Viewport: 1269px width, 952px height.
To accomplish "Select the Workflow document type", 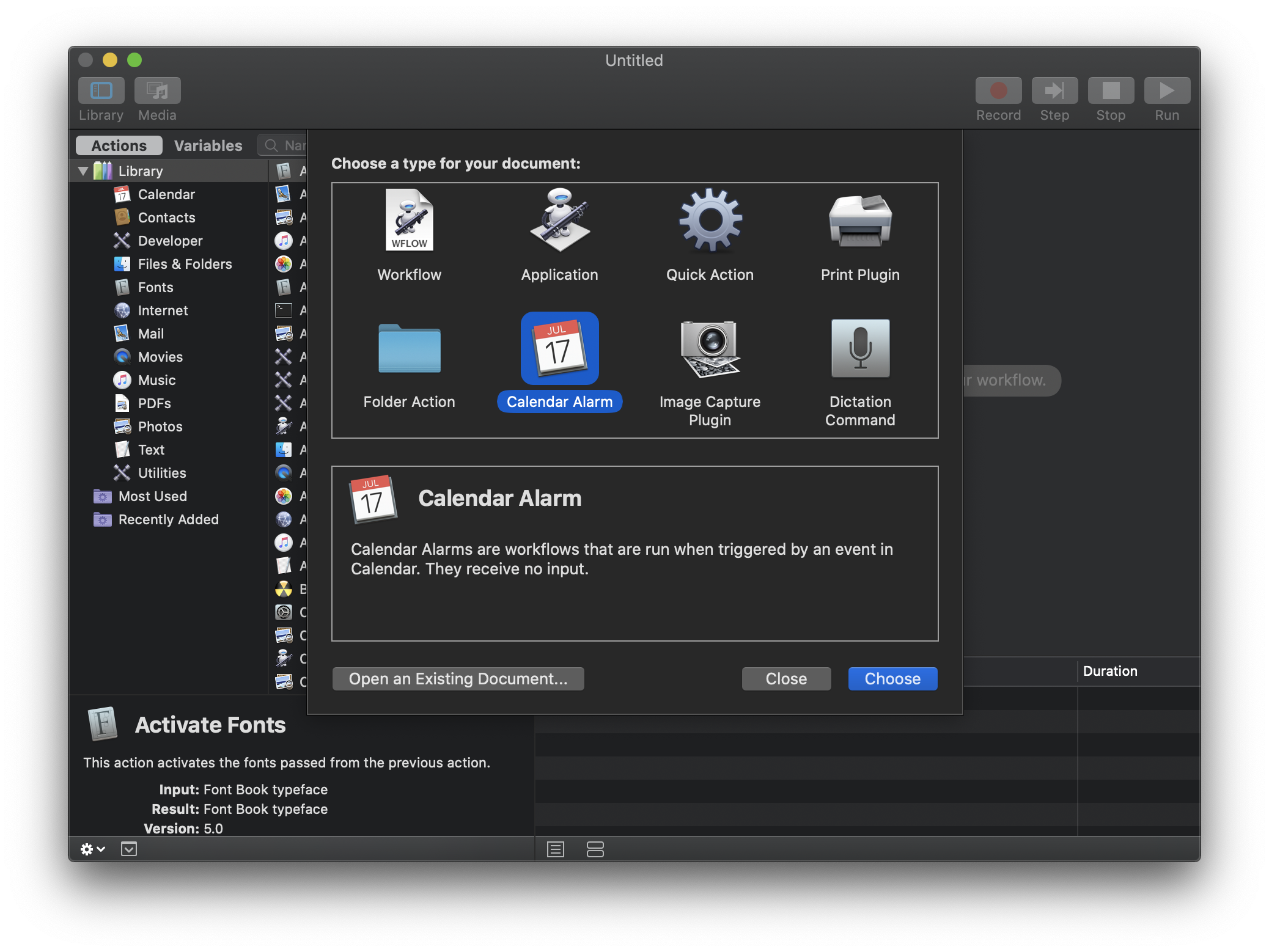I will pos(409,236).
